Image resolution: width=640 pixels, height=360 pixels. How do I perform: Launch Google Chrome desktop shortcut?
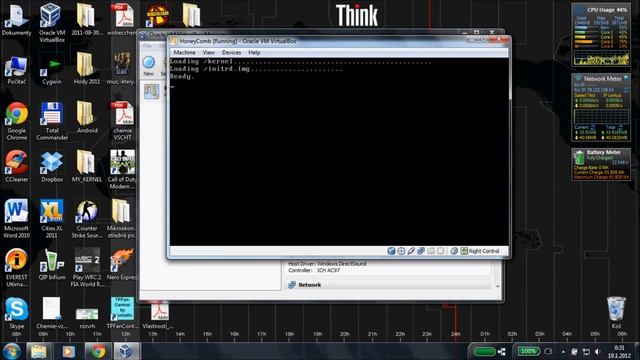[16, 121]
